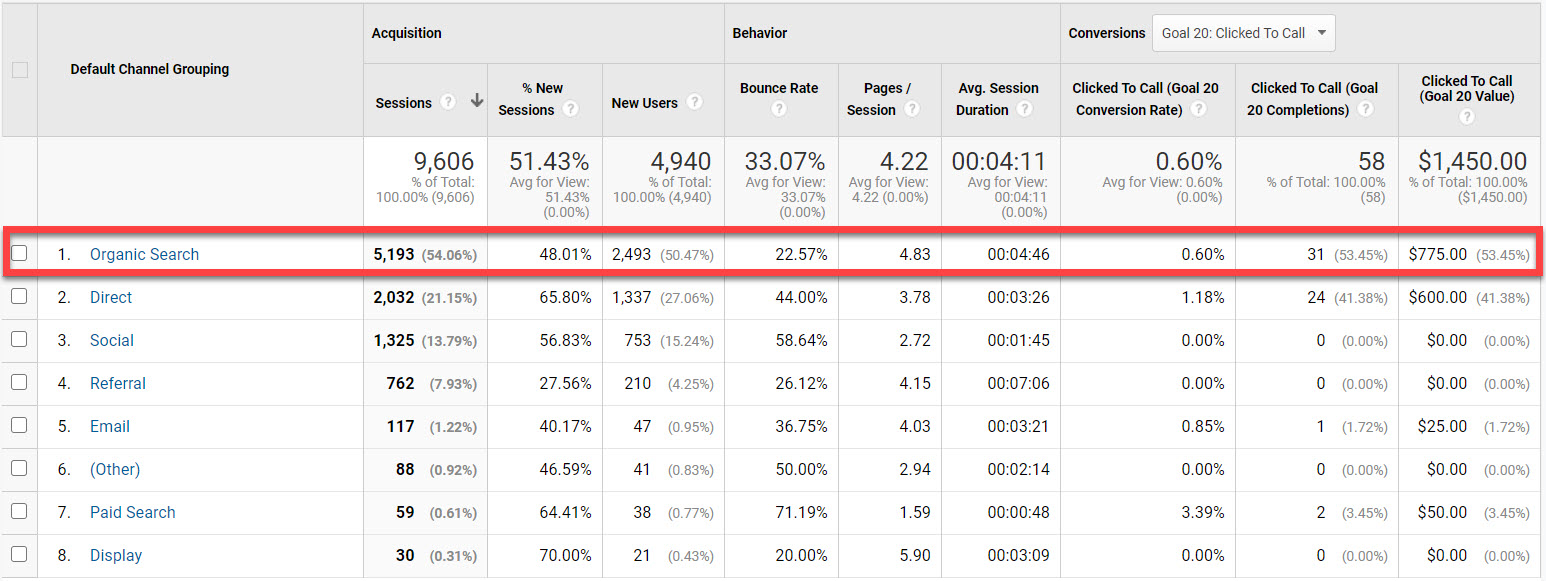Select the Behavior section header
The width and height of the screenshot is (1546, 581).
(759, 32)
